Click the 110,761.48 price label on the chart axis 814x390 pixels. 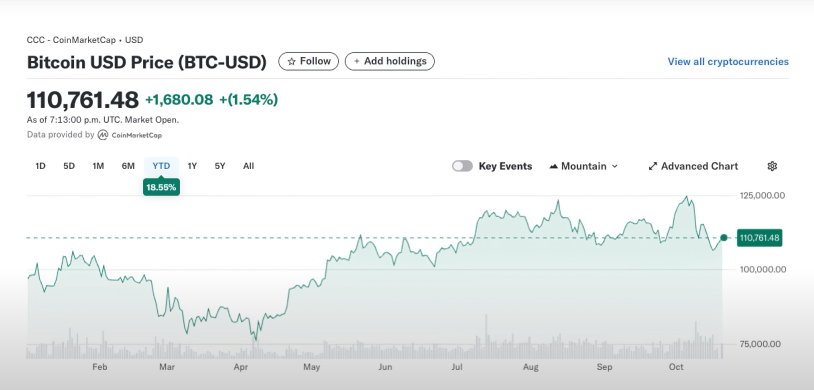coord(759,238)
